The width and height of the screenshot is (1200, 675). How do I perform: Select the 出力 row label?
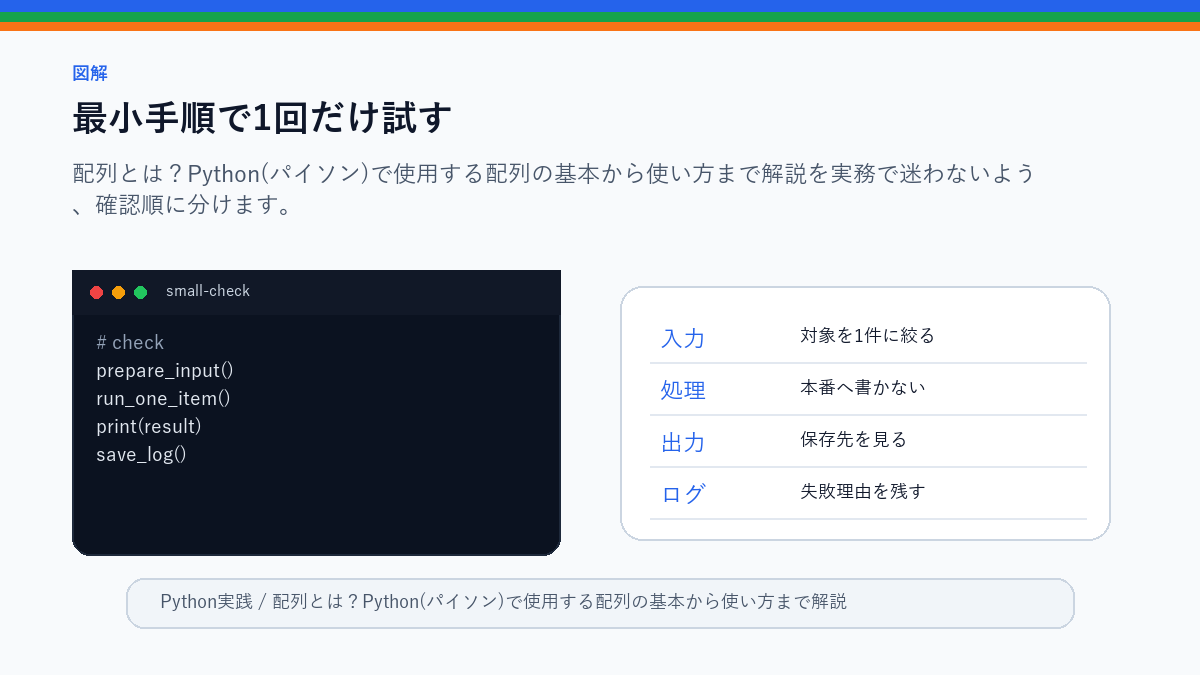click(x=683, y=442)
